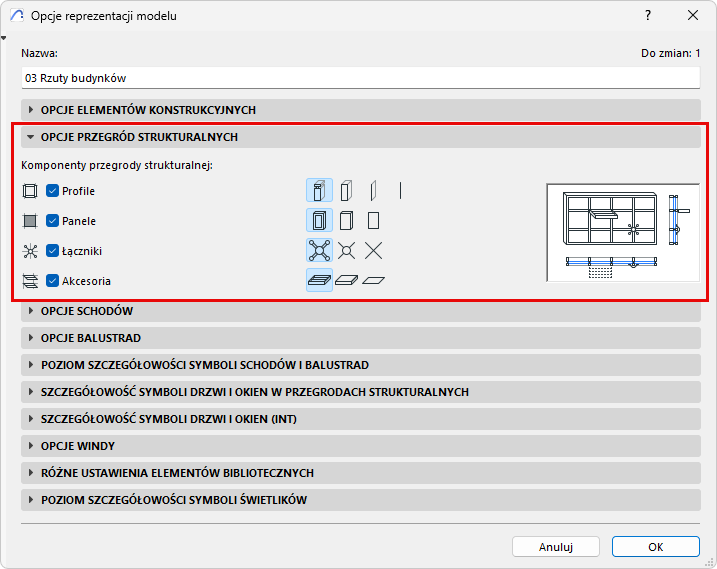Select full detail Profile display icon
Image resolution: width=717 pixels, height=569 pixels.
pos(319,191)
